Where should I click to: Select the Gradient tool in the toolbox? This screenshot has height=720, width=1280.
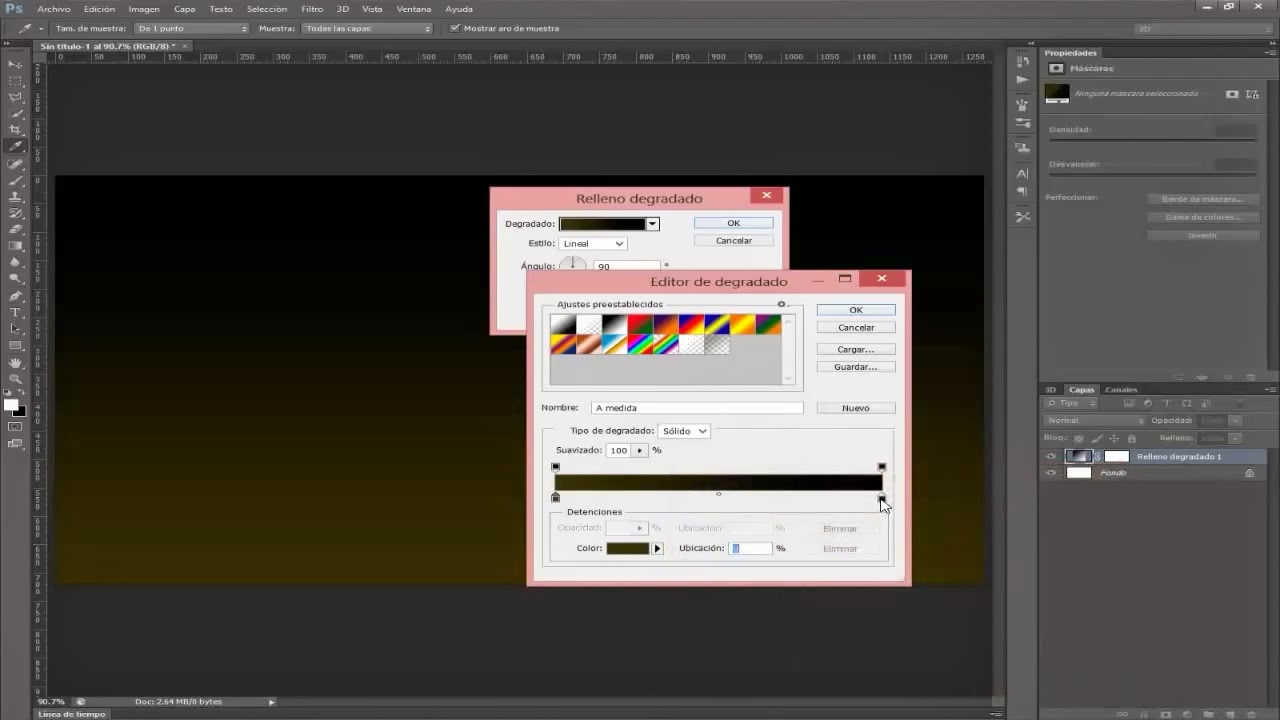coord(15,246)
